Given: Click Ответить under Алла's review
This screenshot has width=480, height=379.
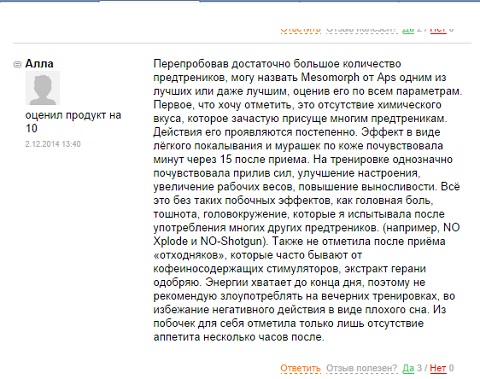Looking at the screenshot, I should [300, 368].
